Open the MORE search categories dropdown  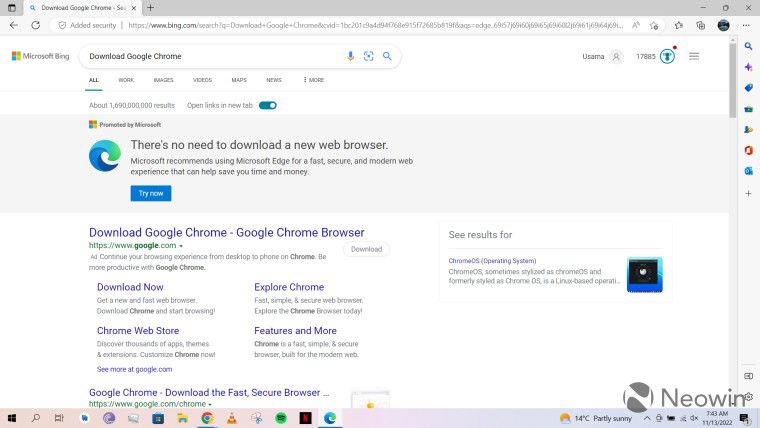pyautogui.click(x=314, y=80)
